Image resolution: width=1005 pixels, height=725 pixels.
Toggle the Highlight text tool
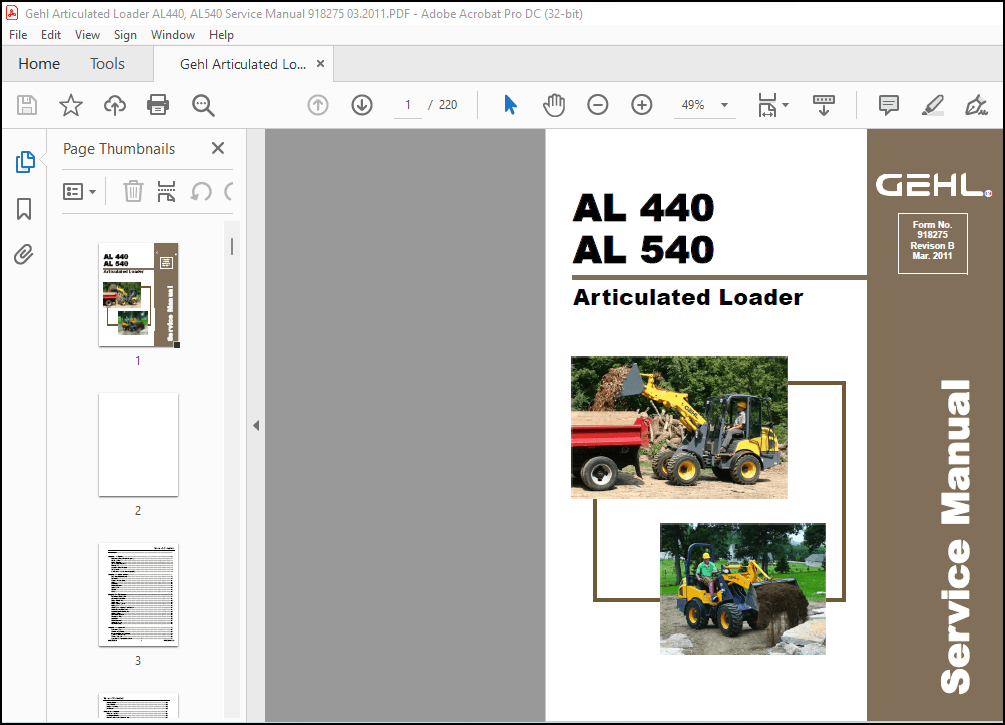[x=932, y=104]
